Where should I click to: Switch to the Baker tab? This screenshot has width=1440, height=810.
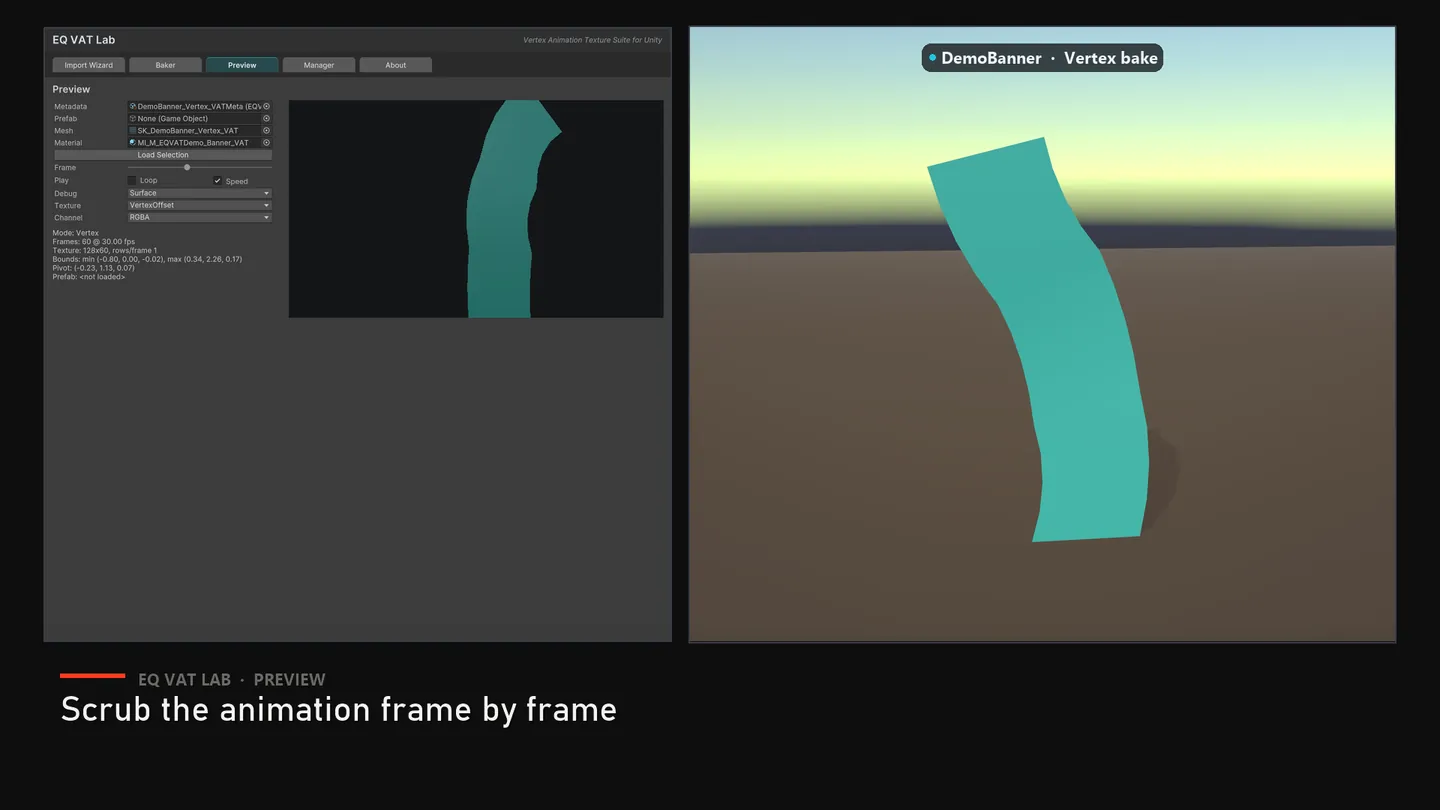(x=166, y=65)
